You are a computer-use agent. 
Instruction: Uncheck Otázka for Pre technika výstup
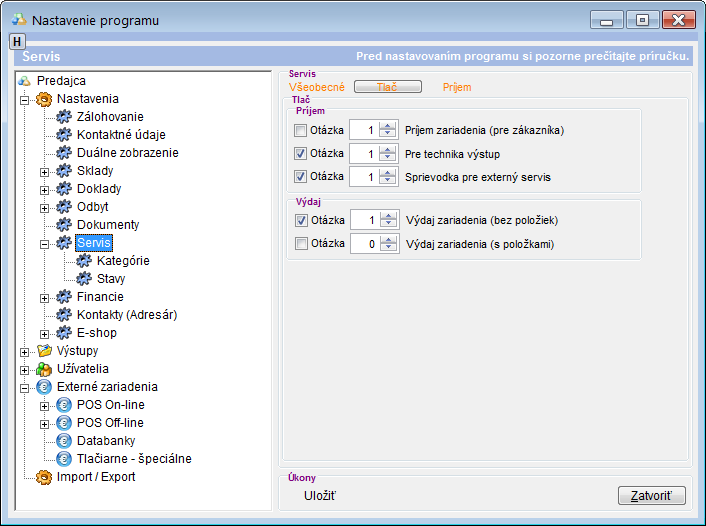(x=301, y=154)
